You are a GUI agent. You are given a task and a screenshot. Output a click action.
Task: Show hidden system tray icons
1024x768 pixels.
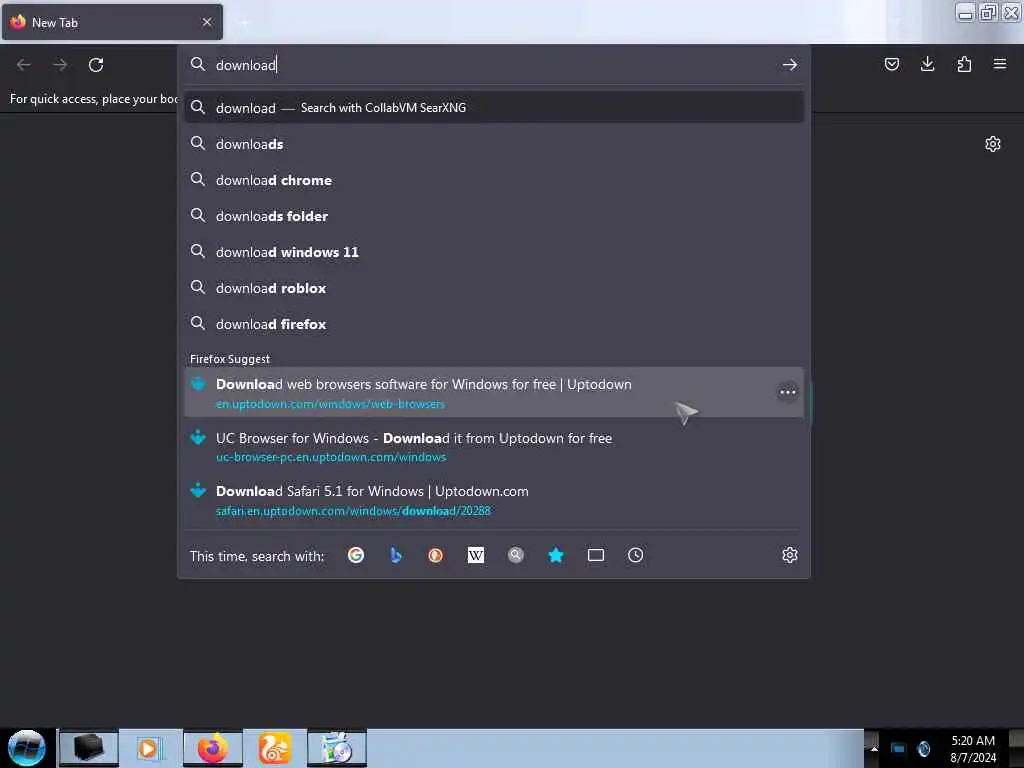[874, 748]
